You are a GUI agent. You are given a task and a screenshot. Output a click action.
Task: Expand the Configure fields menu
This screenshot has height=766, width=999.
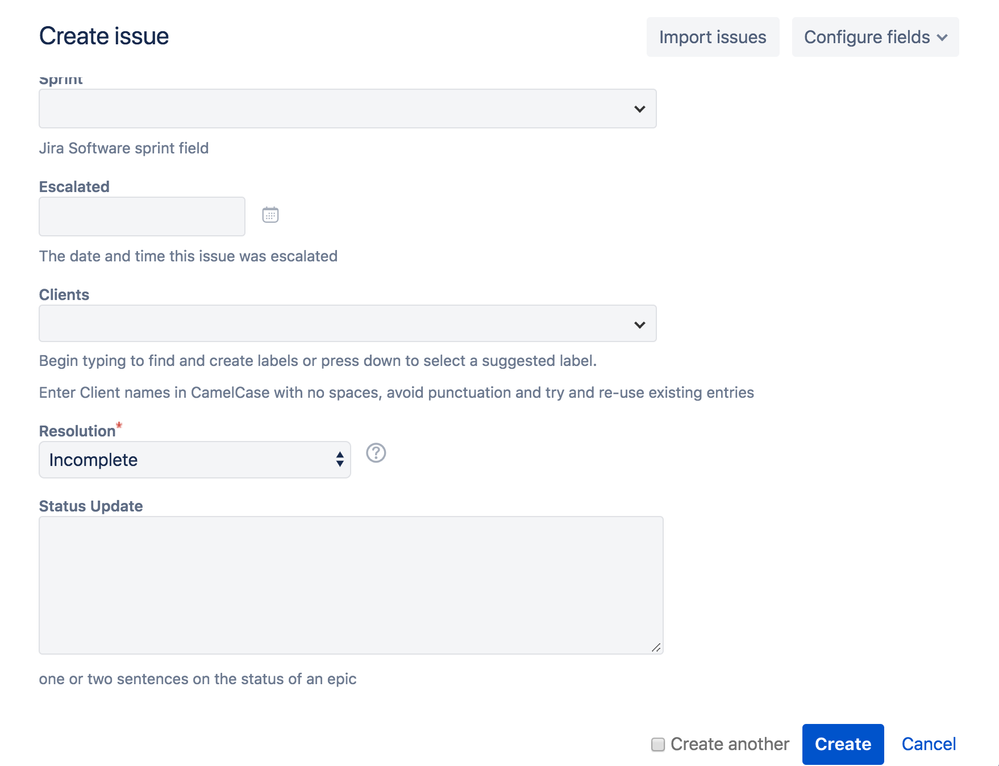click(875, 37)
